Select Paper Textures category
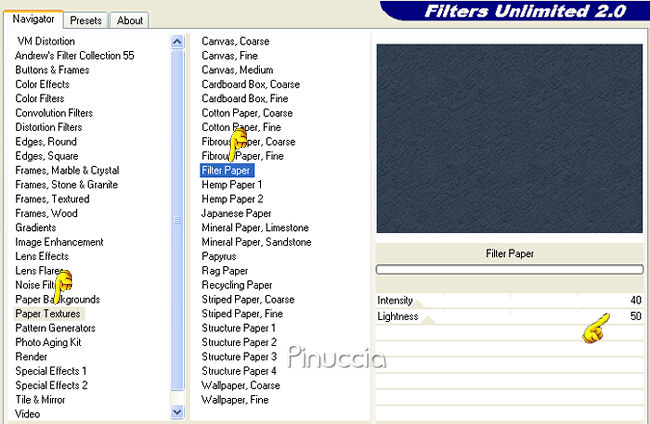This screenshot has height=424, width=650. (48, 314)
